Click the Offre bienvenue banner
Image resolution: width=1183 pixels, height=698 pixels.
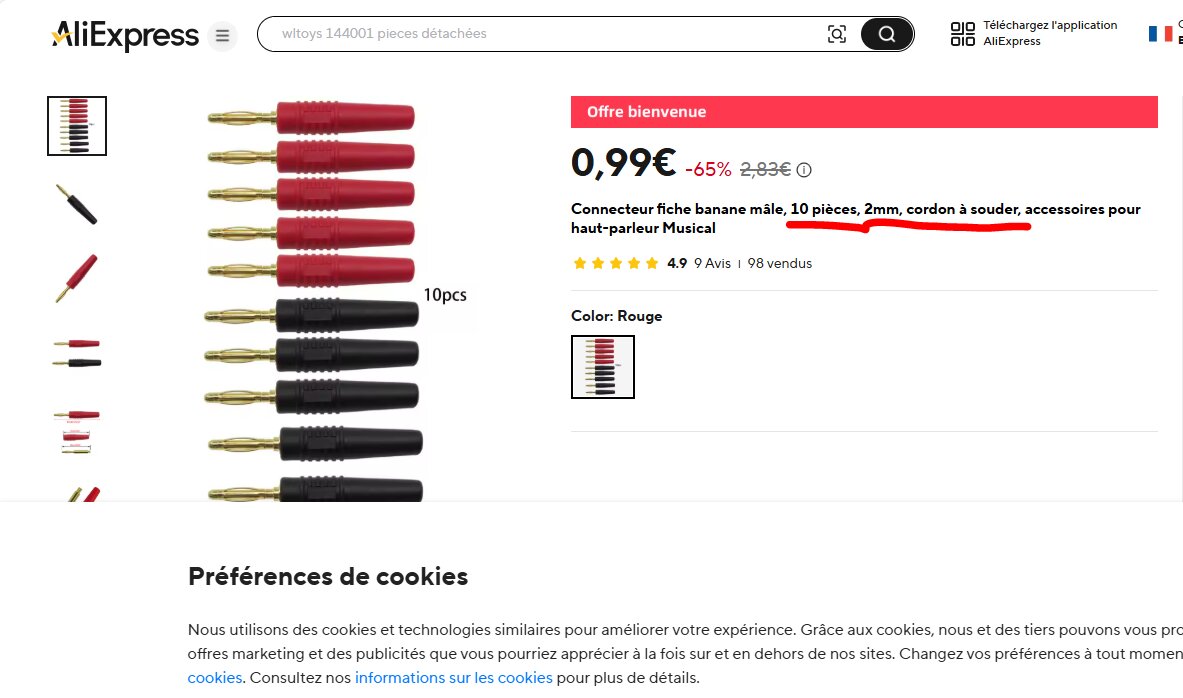(x=863, y=112)
